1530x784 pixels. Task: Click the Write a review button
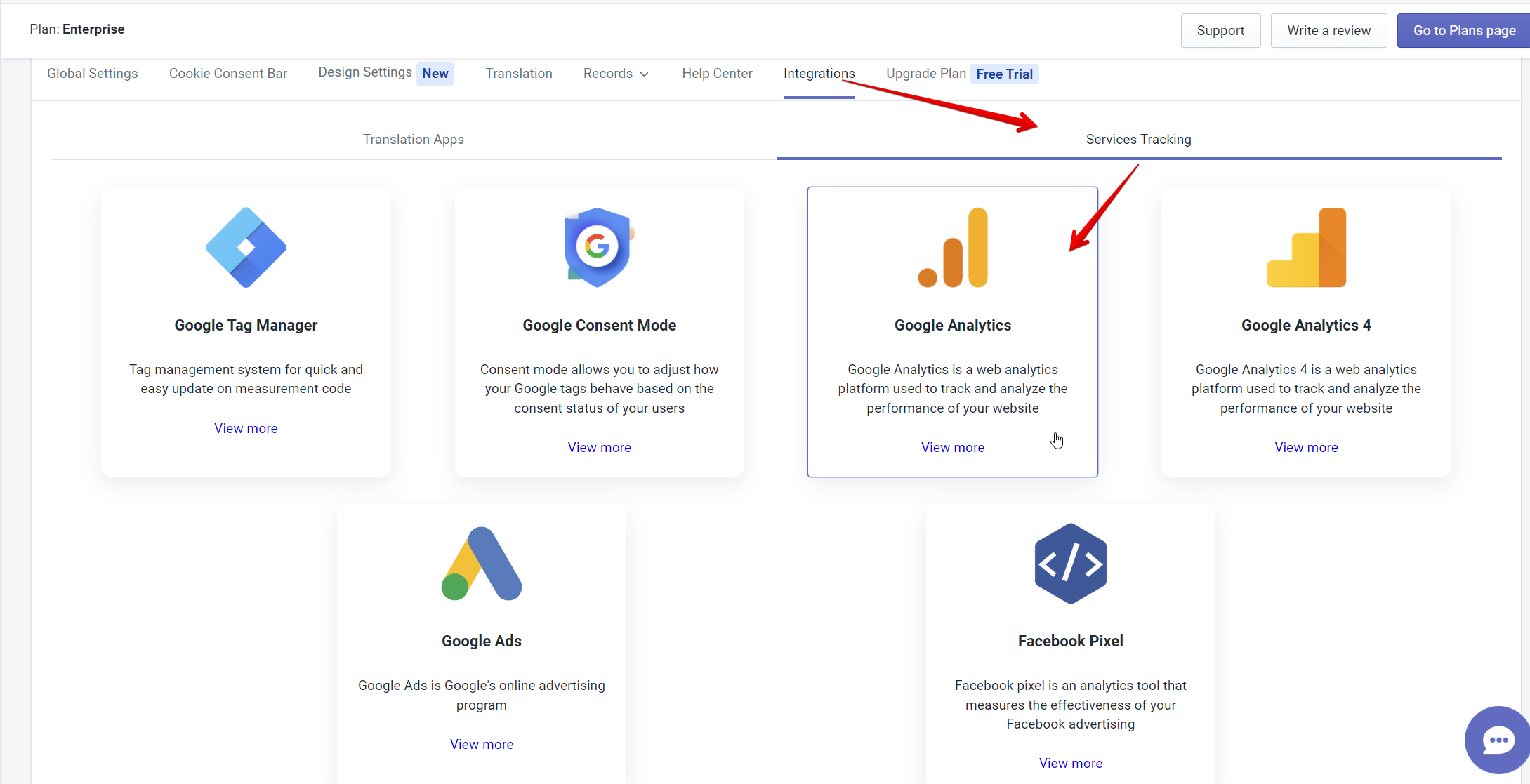click(1329, 31)
